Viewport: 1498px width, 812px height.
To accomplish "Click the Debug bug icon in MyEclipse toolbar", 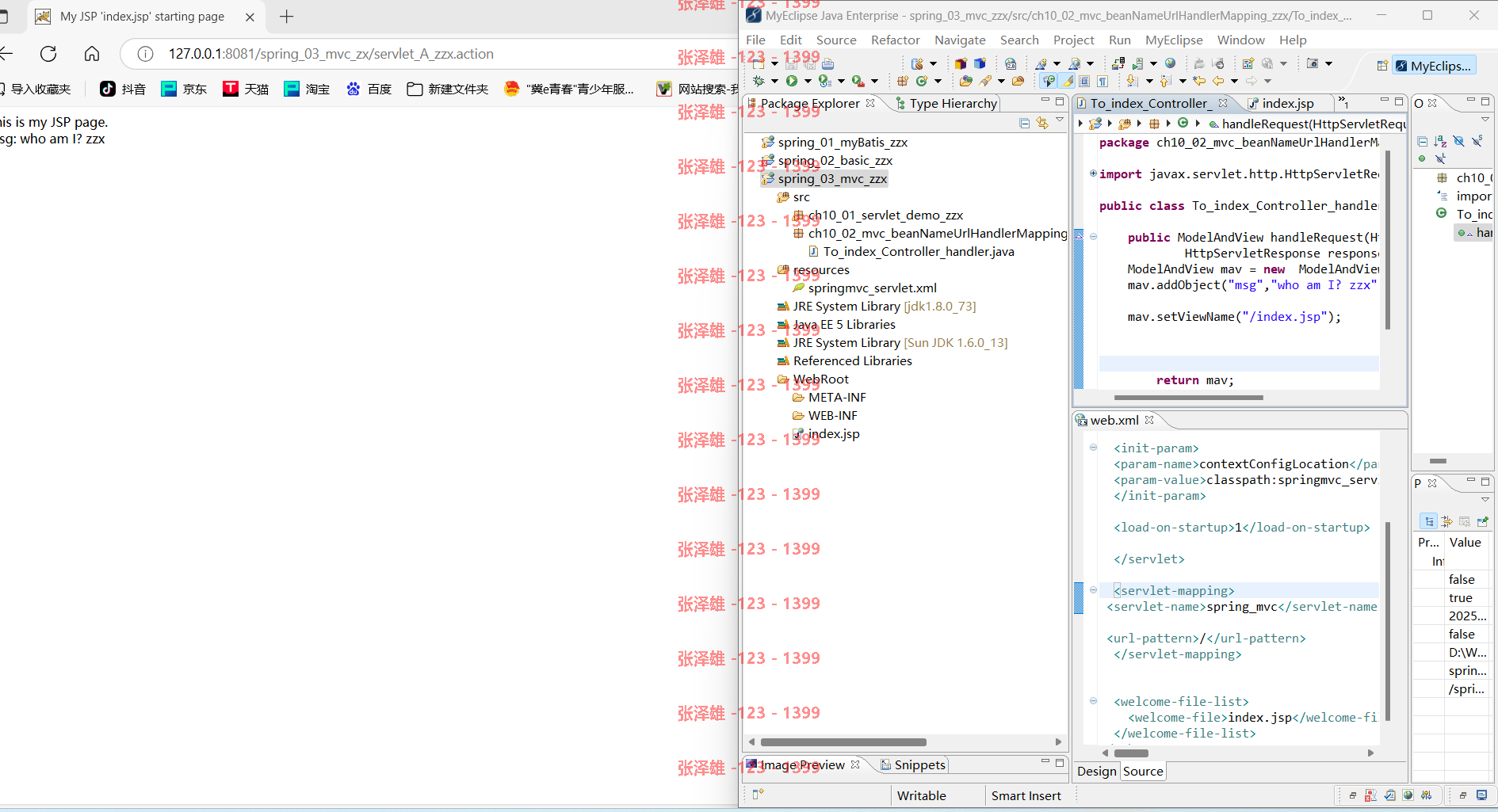I will click(x=759, y=81).
